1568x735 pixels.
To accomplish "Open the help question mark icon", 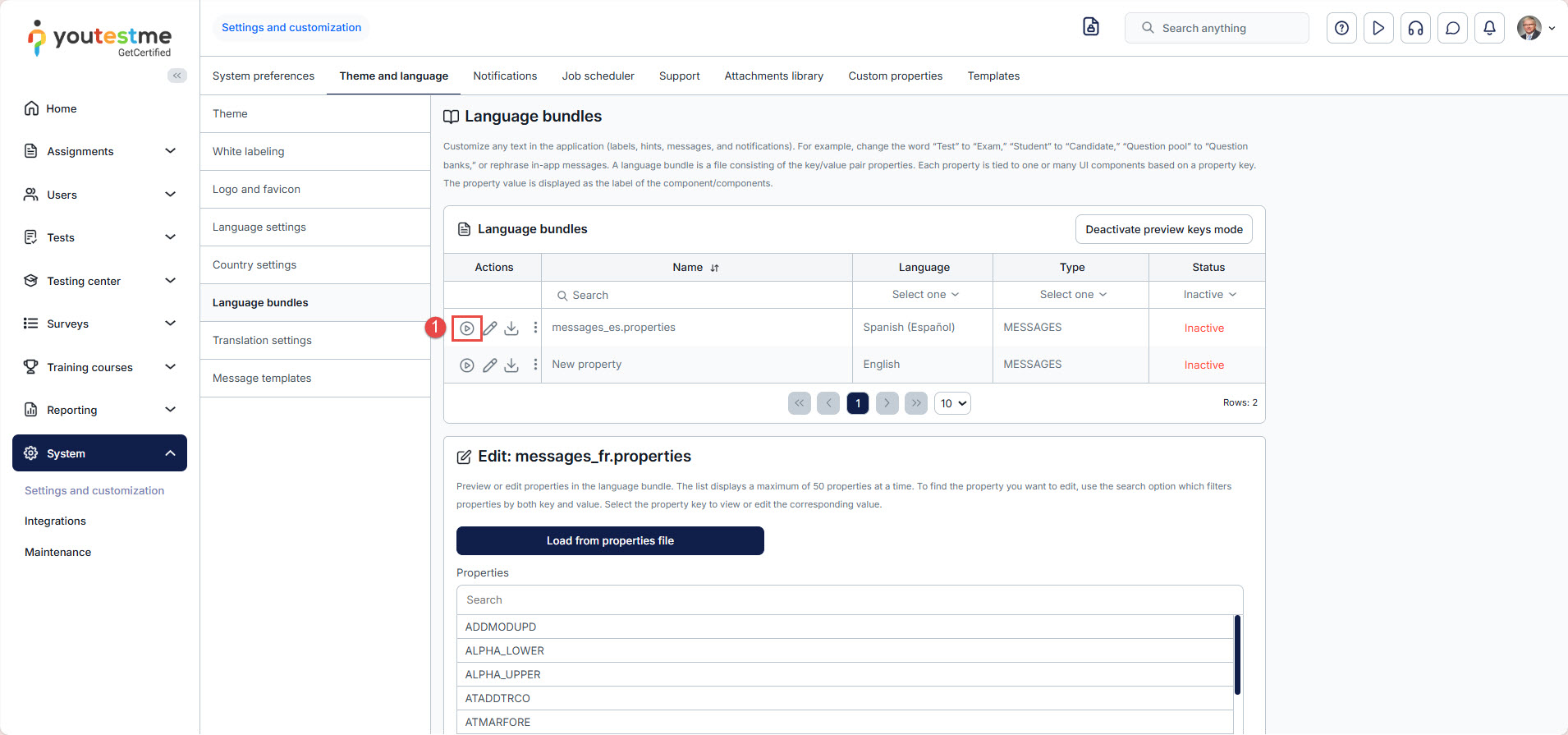I will [x=1341, y=28].
